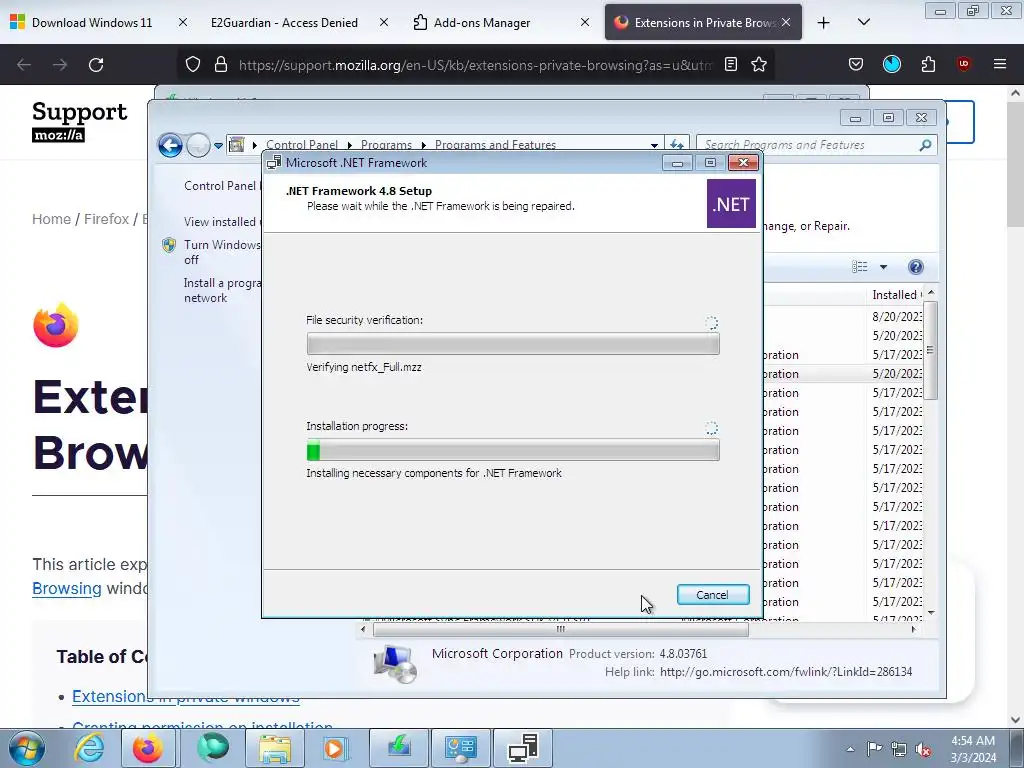Click the File security verification progress bar

(513, 344)
